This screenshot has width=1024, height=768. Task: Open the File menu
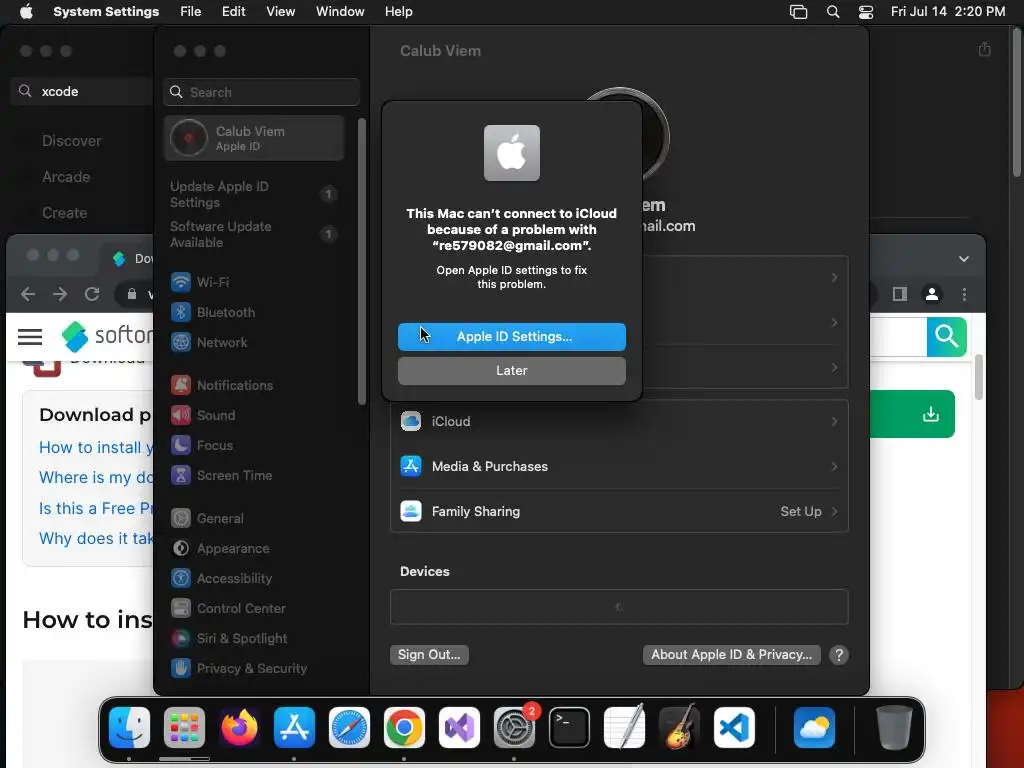tap(191, 12)
